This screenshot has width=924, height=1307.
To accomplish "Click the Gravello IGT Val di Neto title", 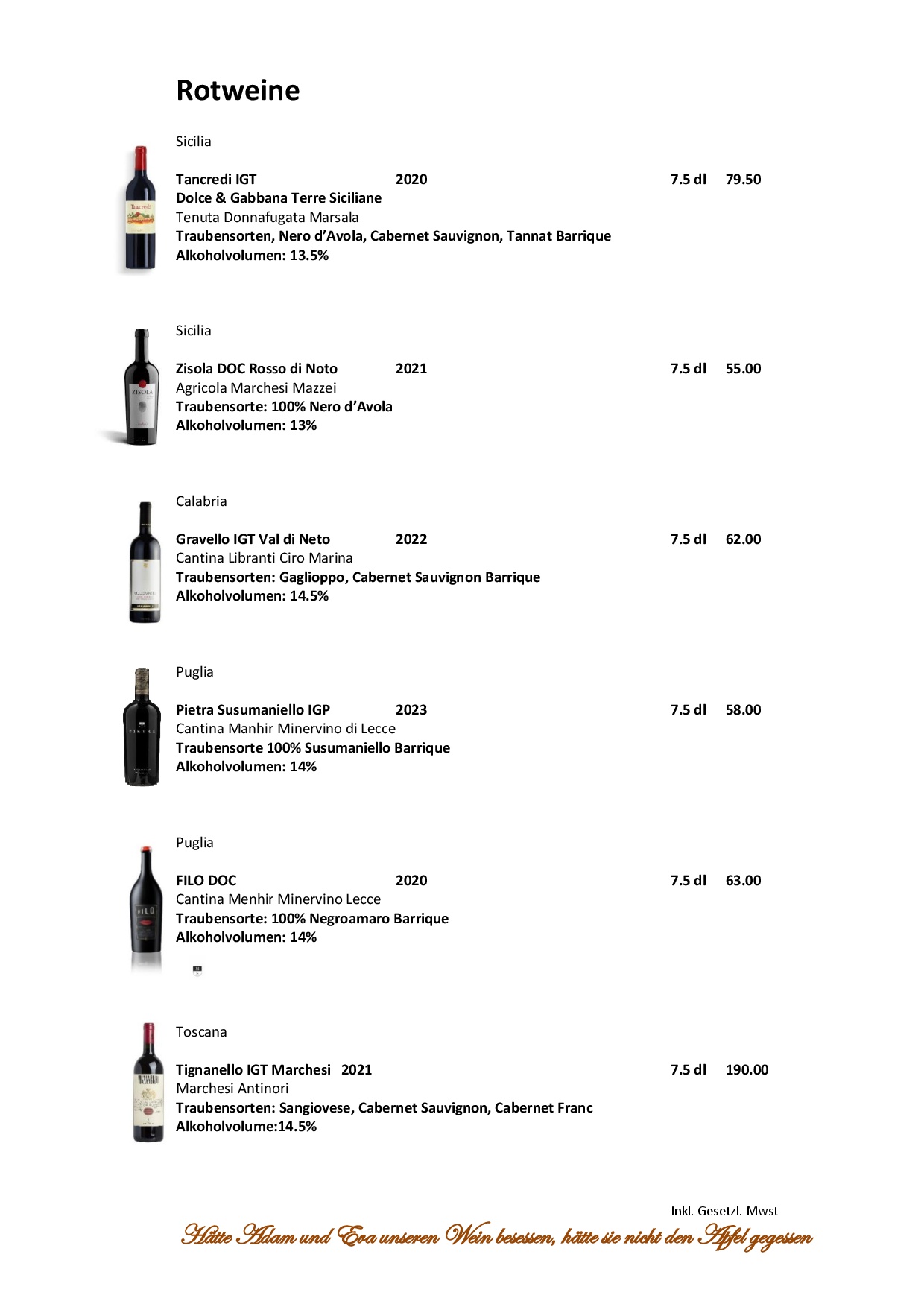I will tap(253, 539).
